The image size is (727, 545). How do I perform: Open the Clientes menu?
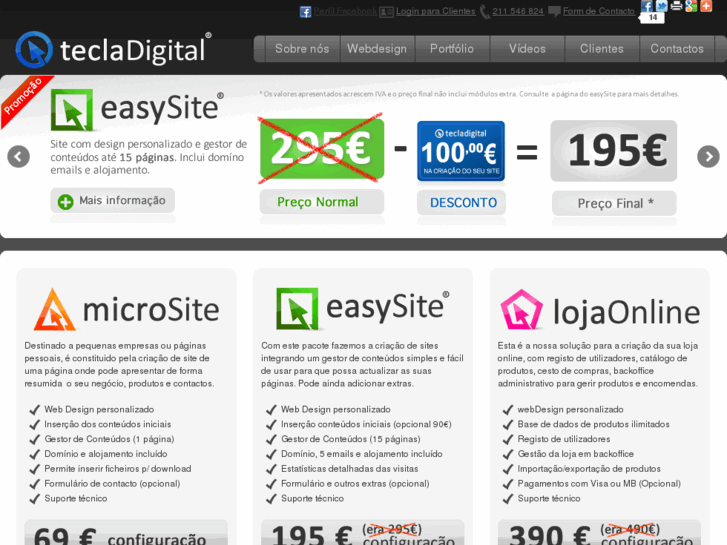[602, 49]
